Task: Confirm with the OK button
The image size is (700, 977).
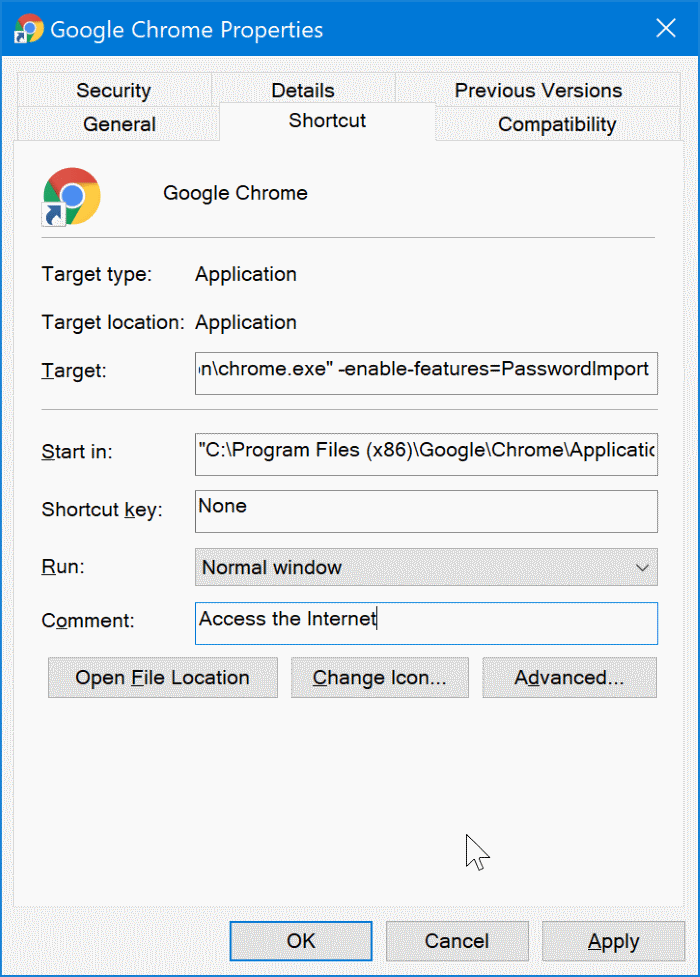Action: click(x=301, y=941)
